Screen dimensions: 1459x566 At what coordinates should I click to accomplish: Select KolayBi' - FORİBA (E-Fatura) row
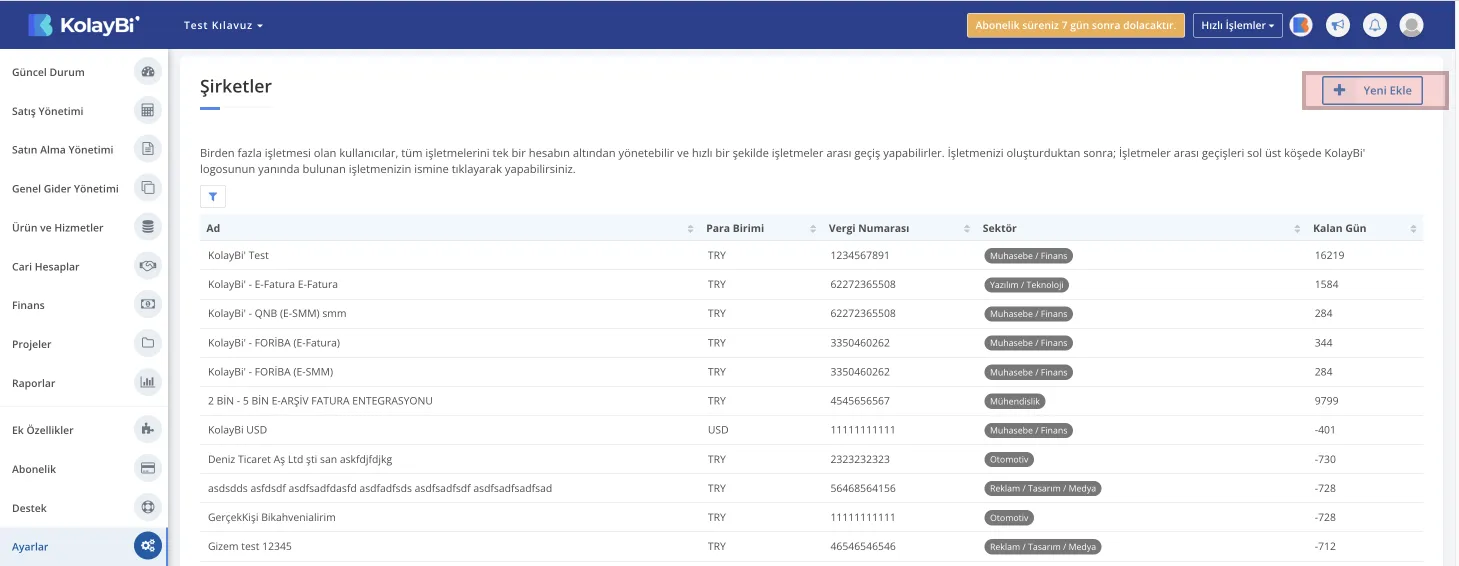tap(811, 342)
